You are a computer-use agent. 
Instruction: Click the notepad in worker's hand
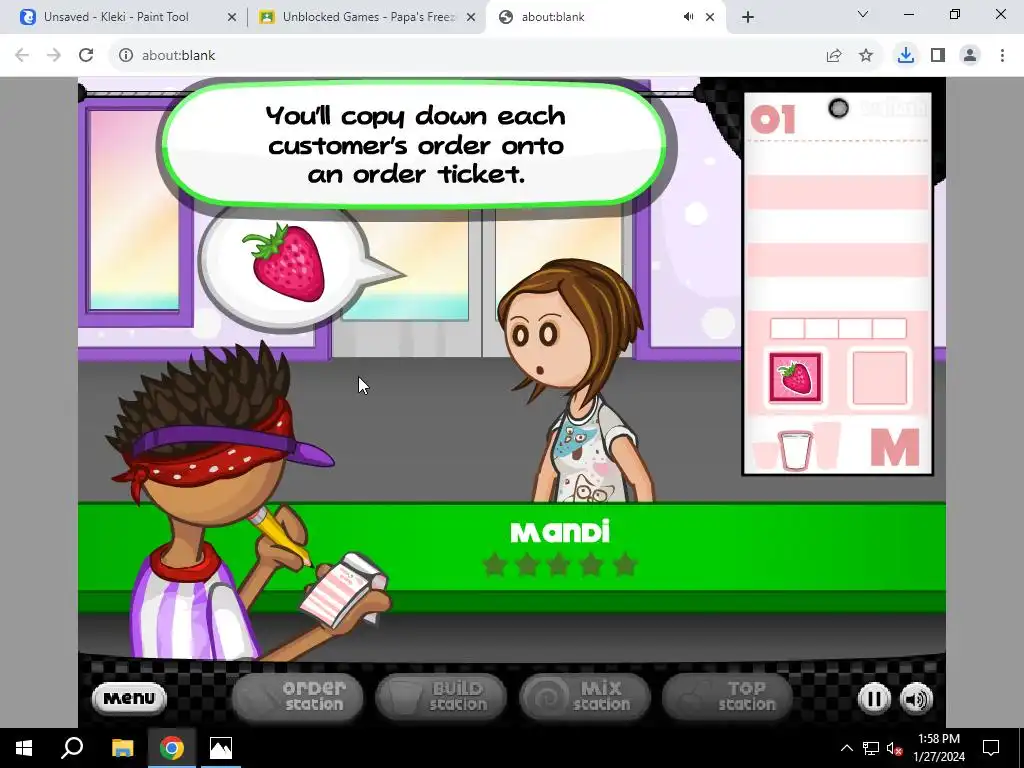pyautogui.click(x=342, y=590)
